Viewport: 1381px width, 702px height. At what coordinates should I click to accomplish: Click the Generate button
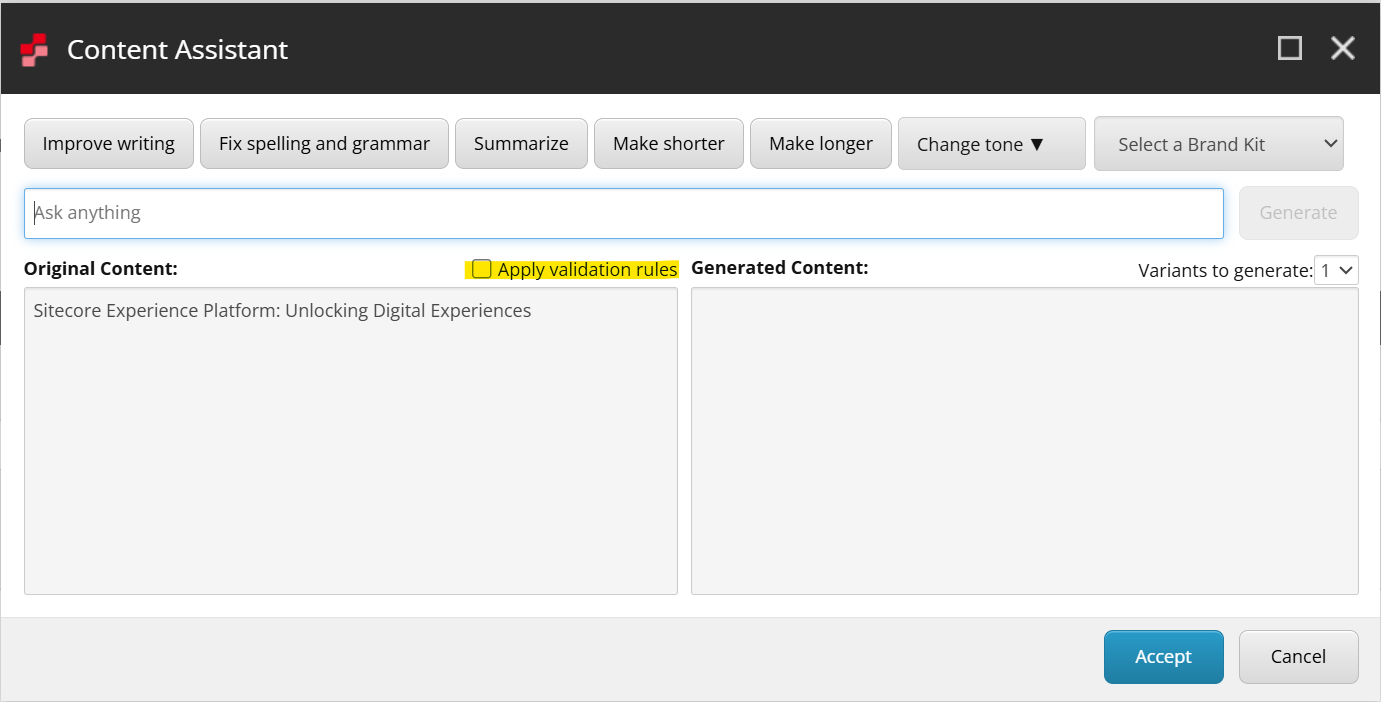tap(1297, 213)
